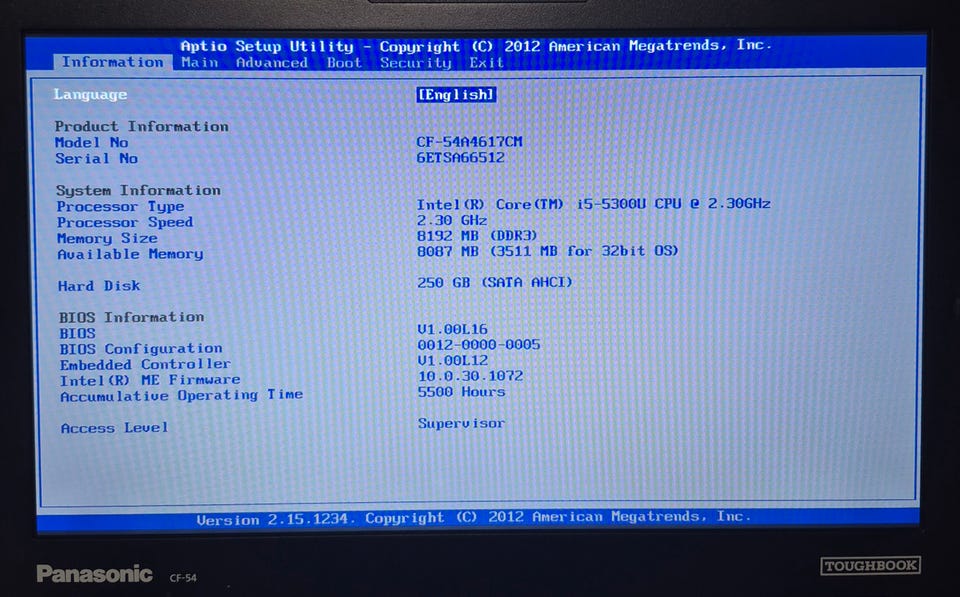Open the Advanced tab
Screen dimensions: 960x597
point(272,62)
